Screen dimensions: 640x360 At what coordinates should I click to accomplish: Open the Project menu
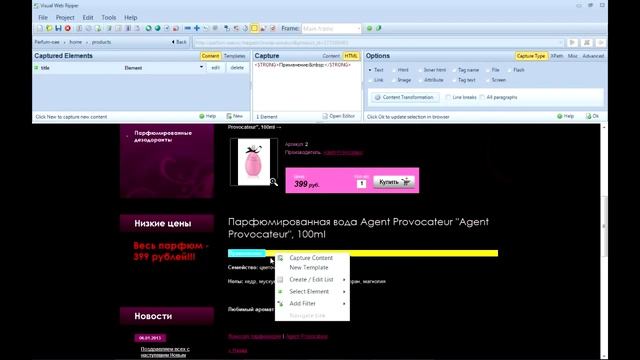65,18
